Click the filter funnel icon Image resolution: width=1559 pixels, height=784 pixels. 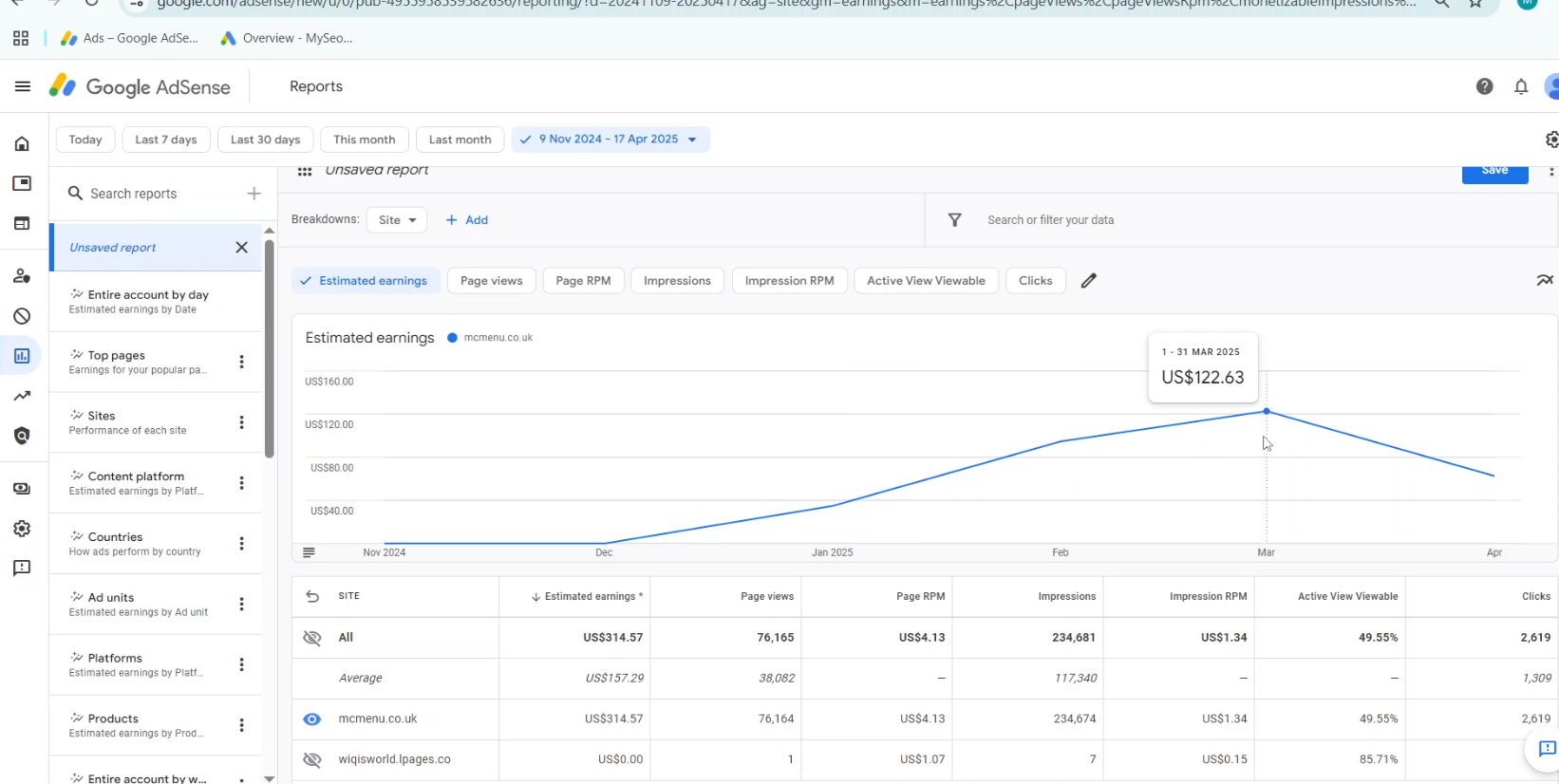point(955,220)
